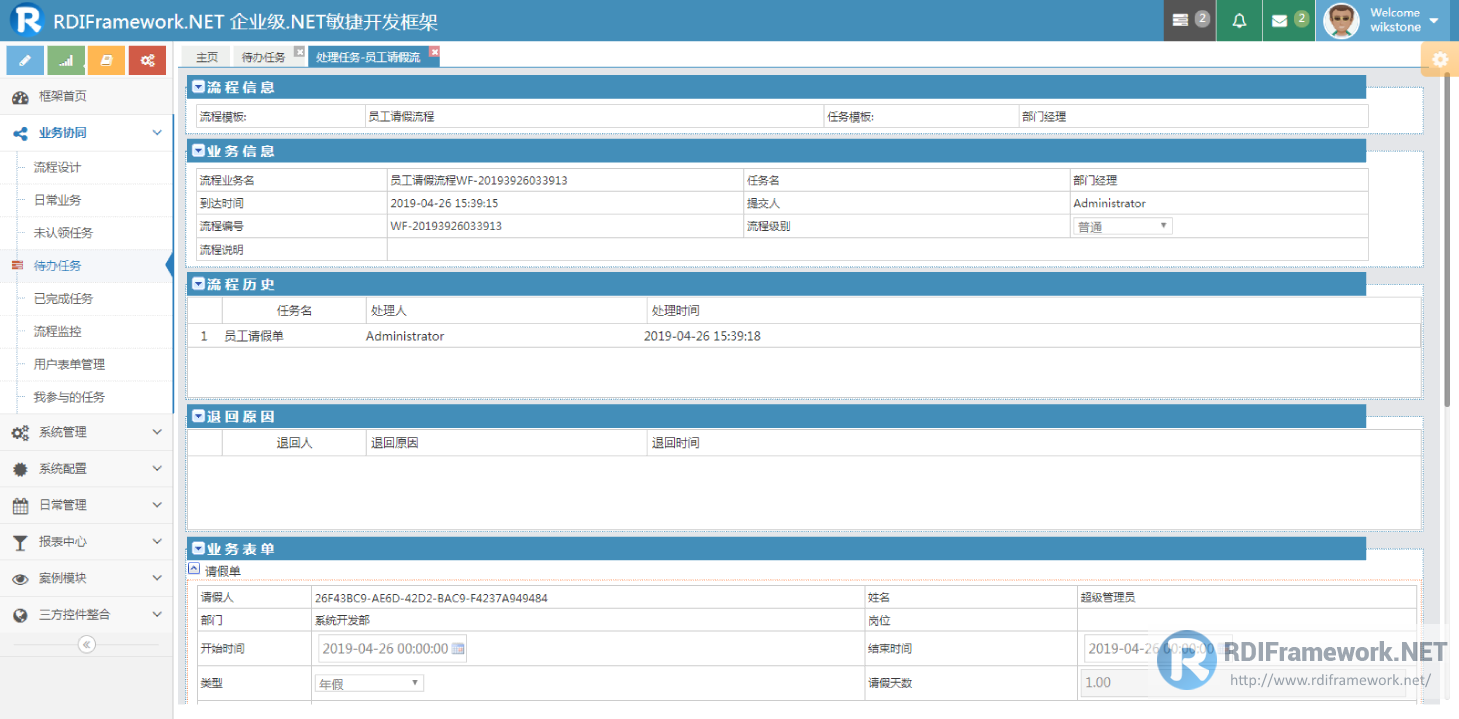
Task: Expand the 三方控件整合 menu group
Action: click(x=86, y=615)
